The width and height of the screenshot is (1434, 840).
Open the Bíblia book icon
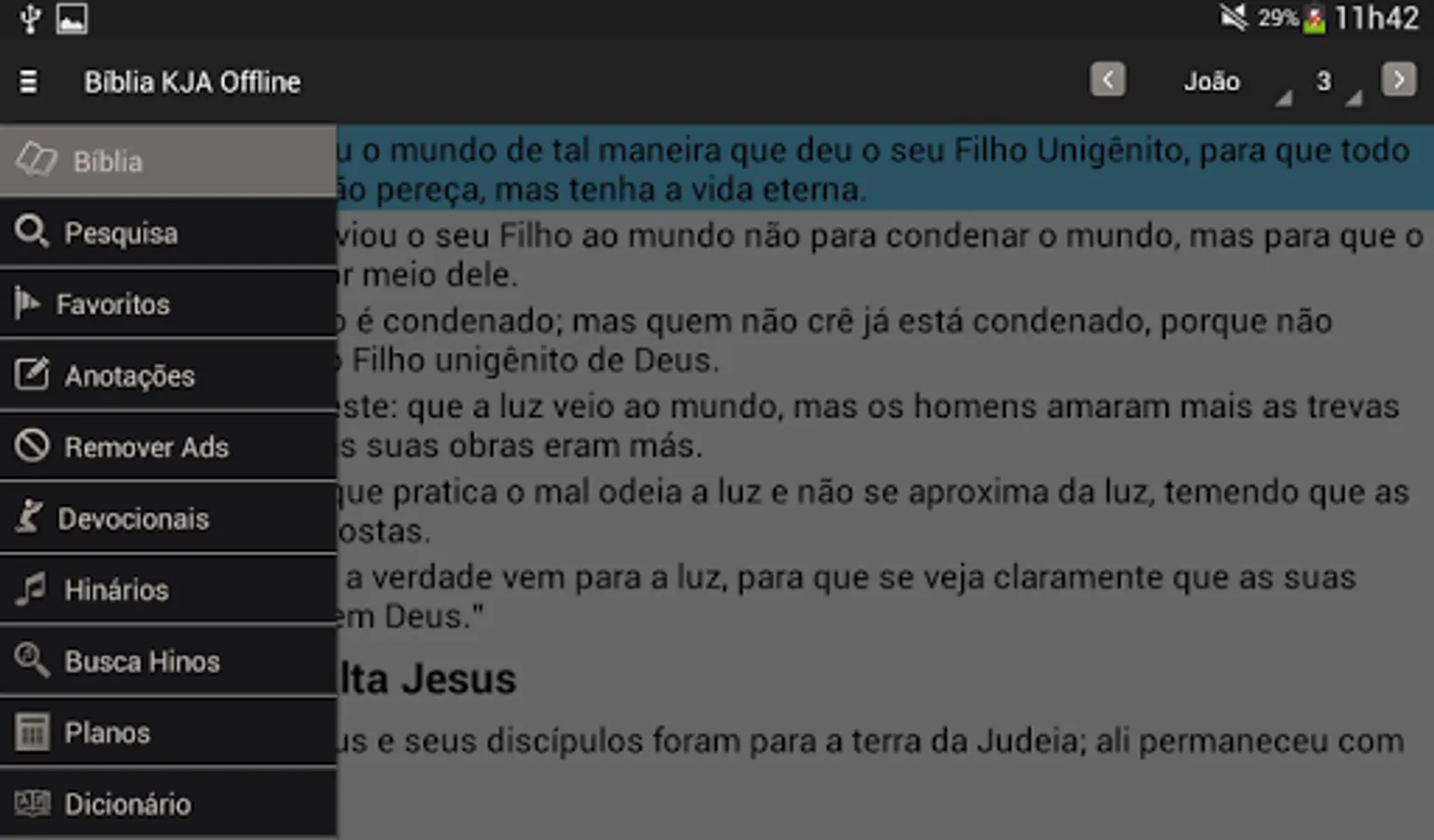pos(37,160)
